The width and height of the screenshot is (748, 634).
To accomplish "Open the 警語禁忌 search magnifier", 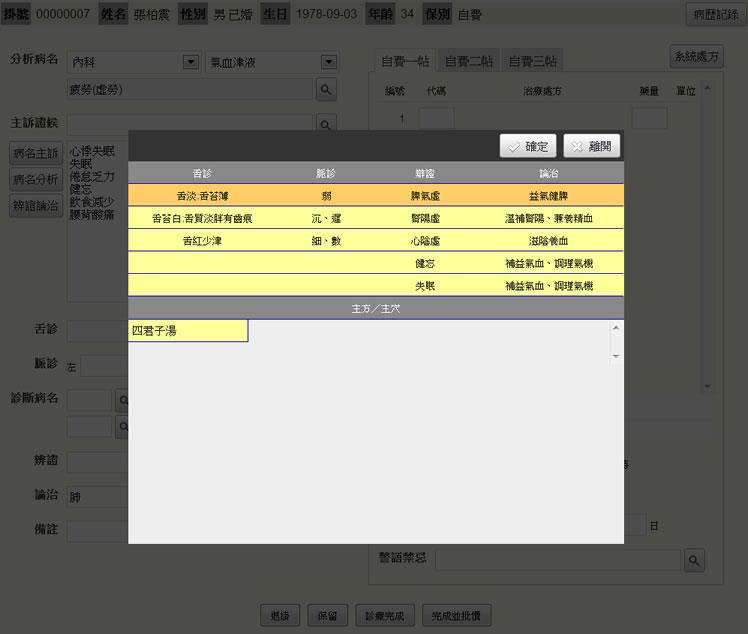I will [x=694, y=559].
